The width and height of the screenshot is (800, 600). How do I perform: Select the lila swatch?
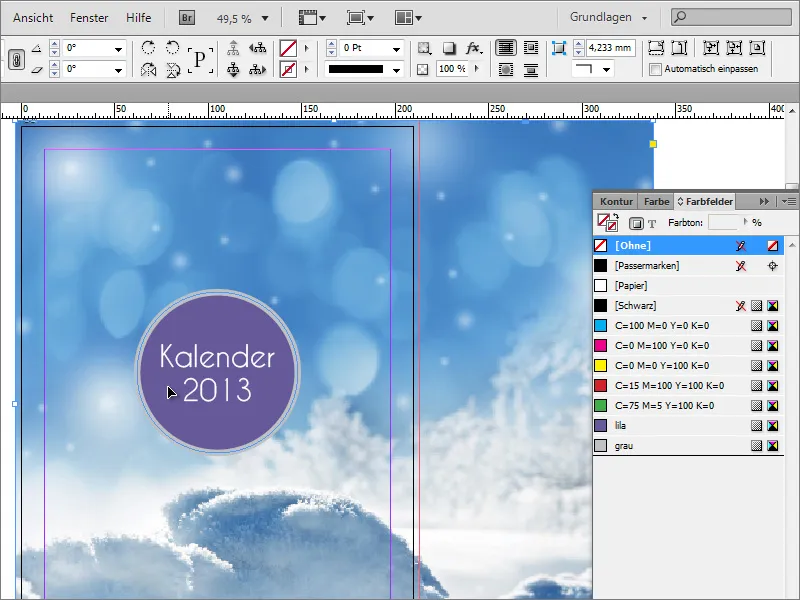click(688, 426)
